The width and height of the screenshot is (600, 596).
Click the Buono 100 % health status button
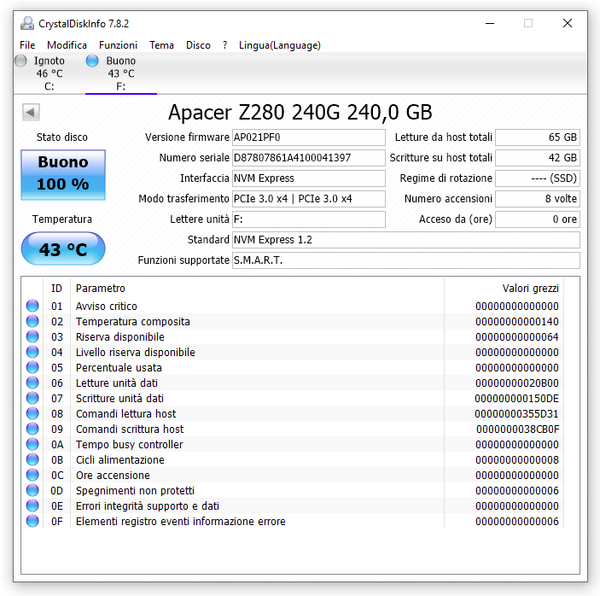[x=63, y=174]
